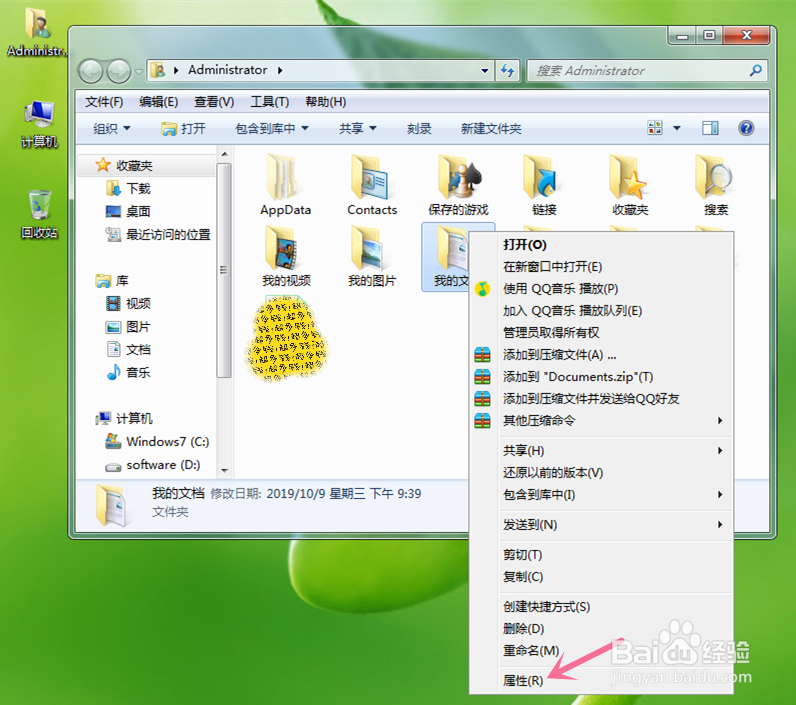Click 计算机 node in sidebar
This screenshot has width=796, height=705.
124,418
